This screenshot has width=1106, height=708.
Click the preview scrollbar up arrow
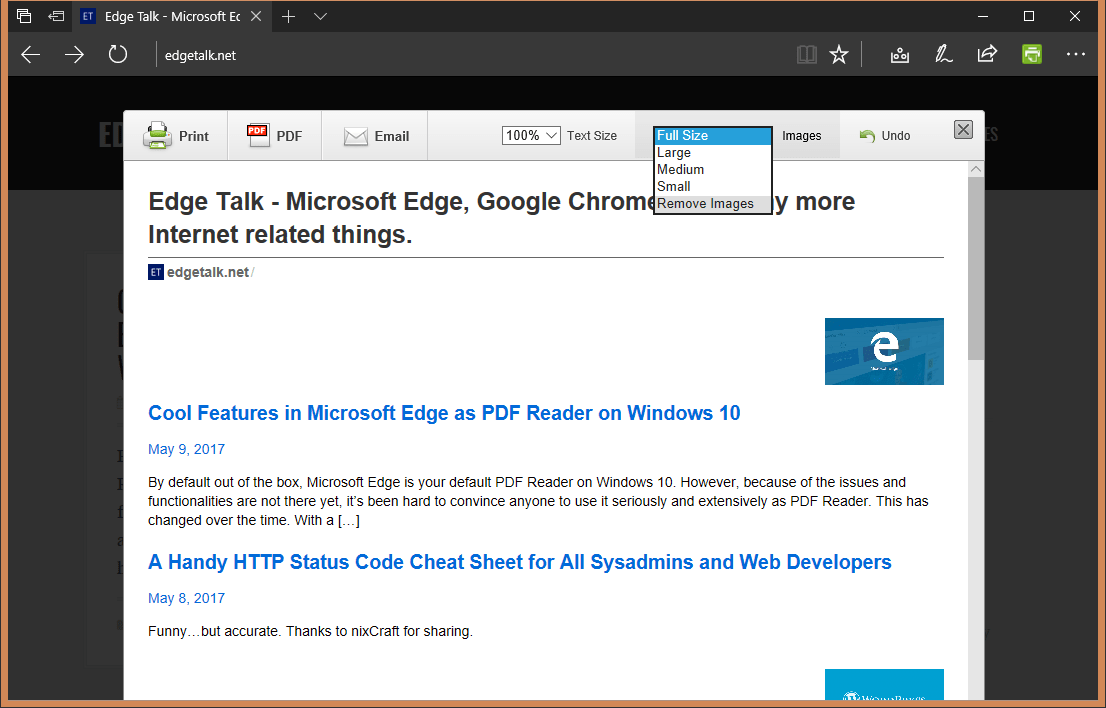click(x=976, y=169)
